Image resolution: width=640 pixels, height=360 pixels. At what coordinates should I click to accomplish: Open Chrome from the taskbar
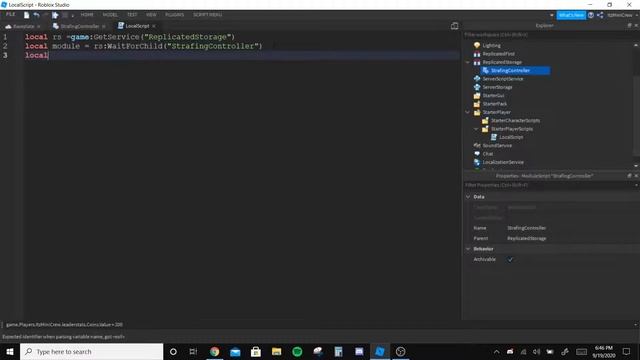coord(215,351)
